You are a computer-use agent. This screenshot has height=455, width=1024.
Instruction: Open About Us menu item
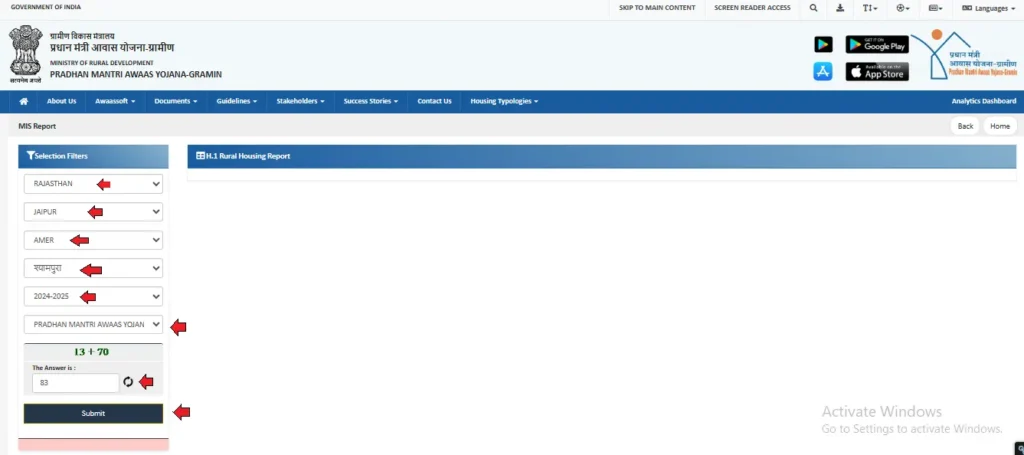61,101
